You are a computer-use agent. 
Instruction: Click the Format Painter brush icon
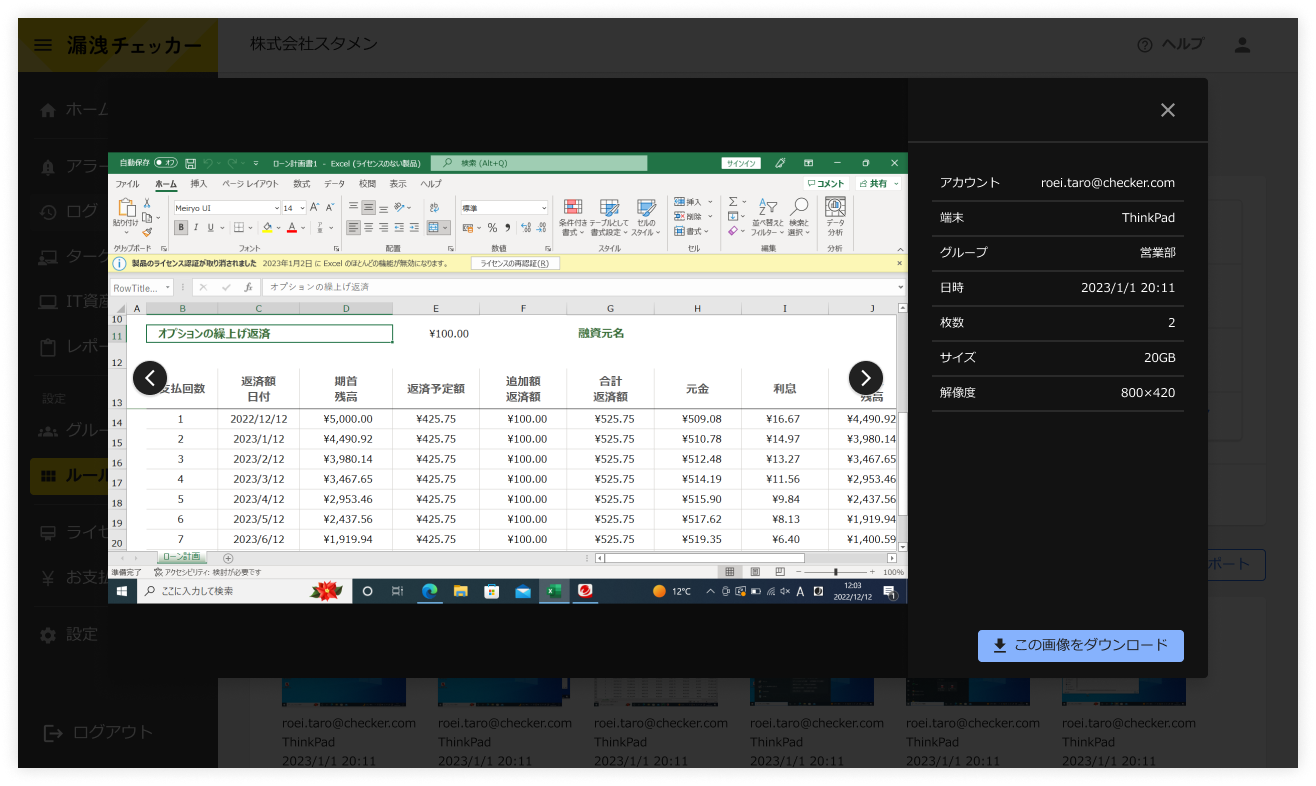pyautogui.click(x=147, y=232)
